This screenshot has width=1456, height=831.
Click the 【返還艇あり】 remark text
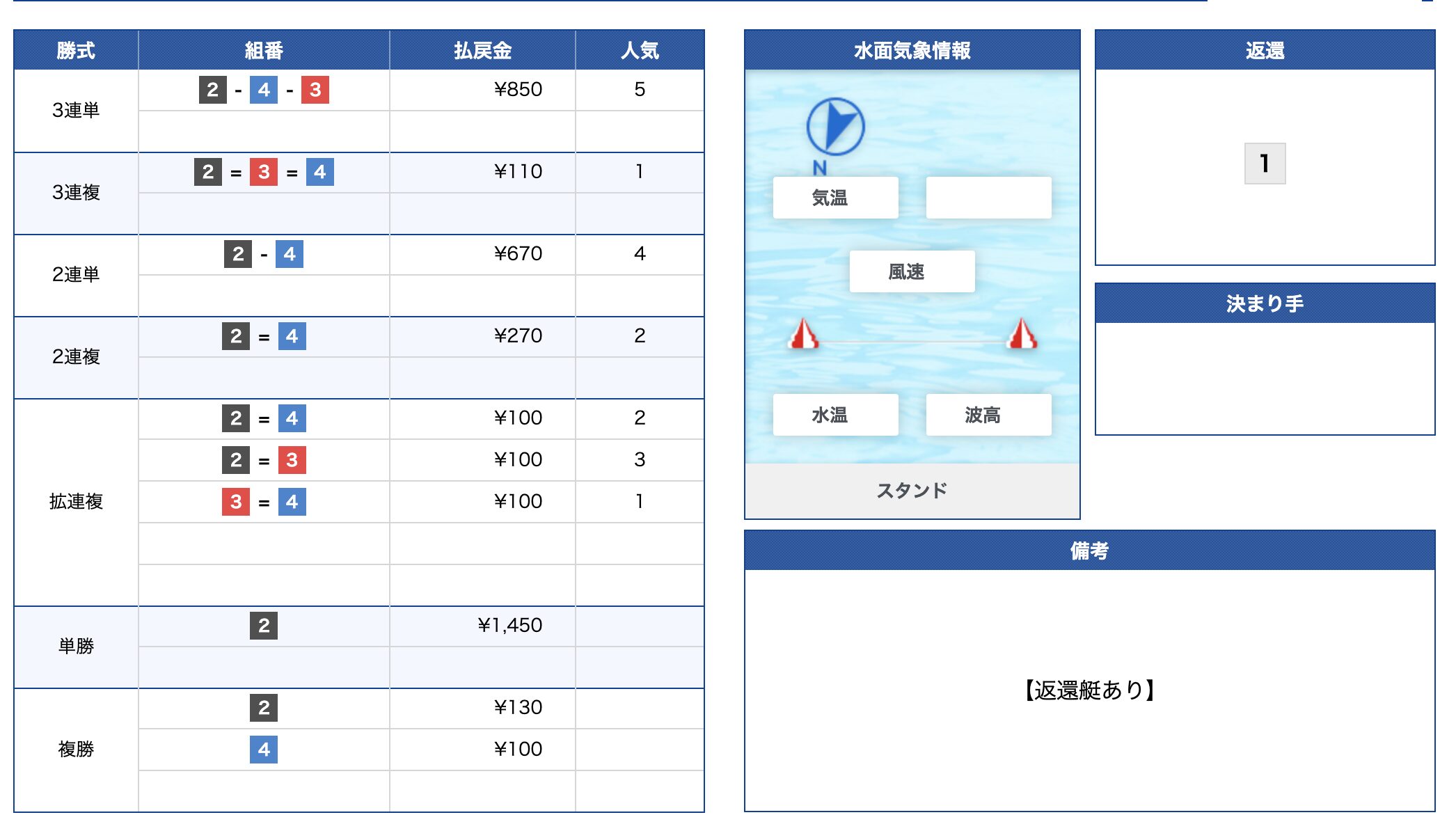tap(1089, 690)
